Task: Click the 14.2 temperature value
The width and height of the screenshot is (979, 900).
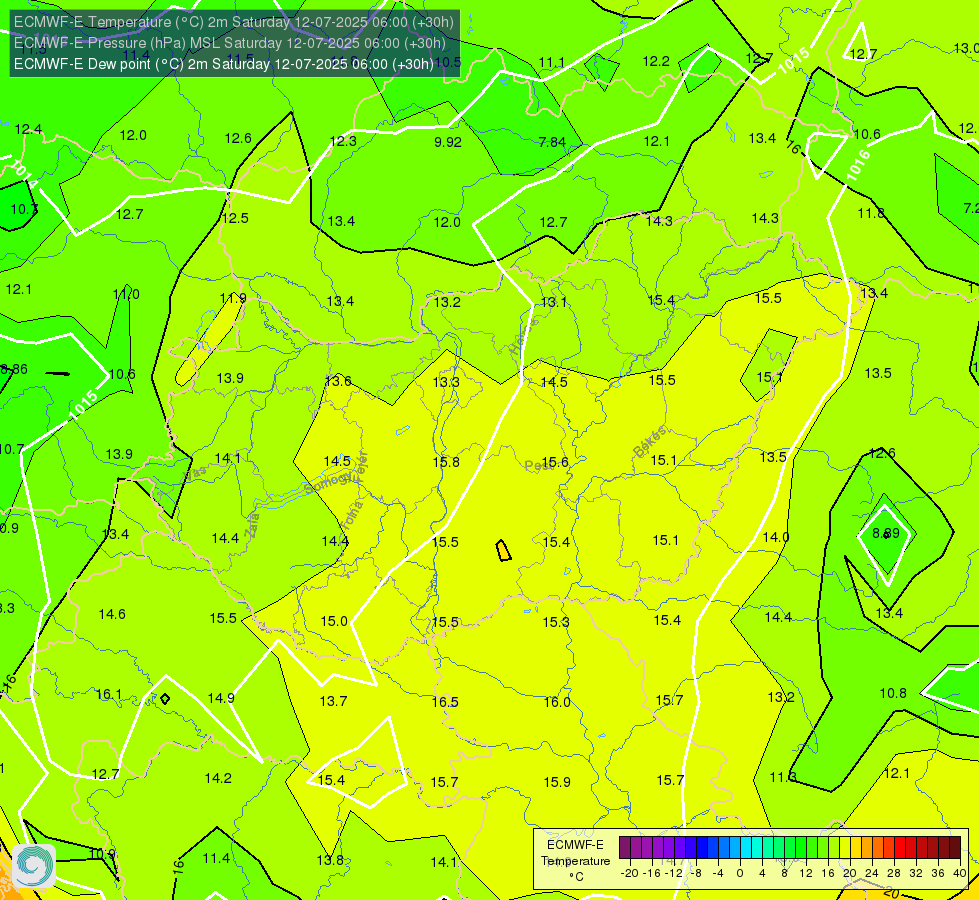Action: point(218,778)
